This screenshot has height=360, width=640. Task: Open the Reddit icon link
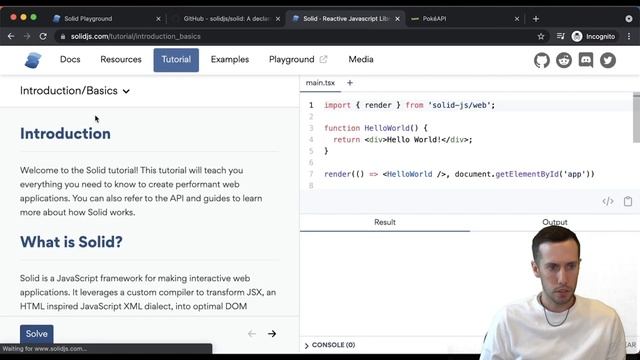[564, 60]
